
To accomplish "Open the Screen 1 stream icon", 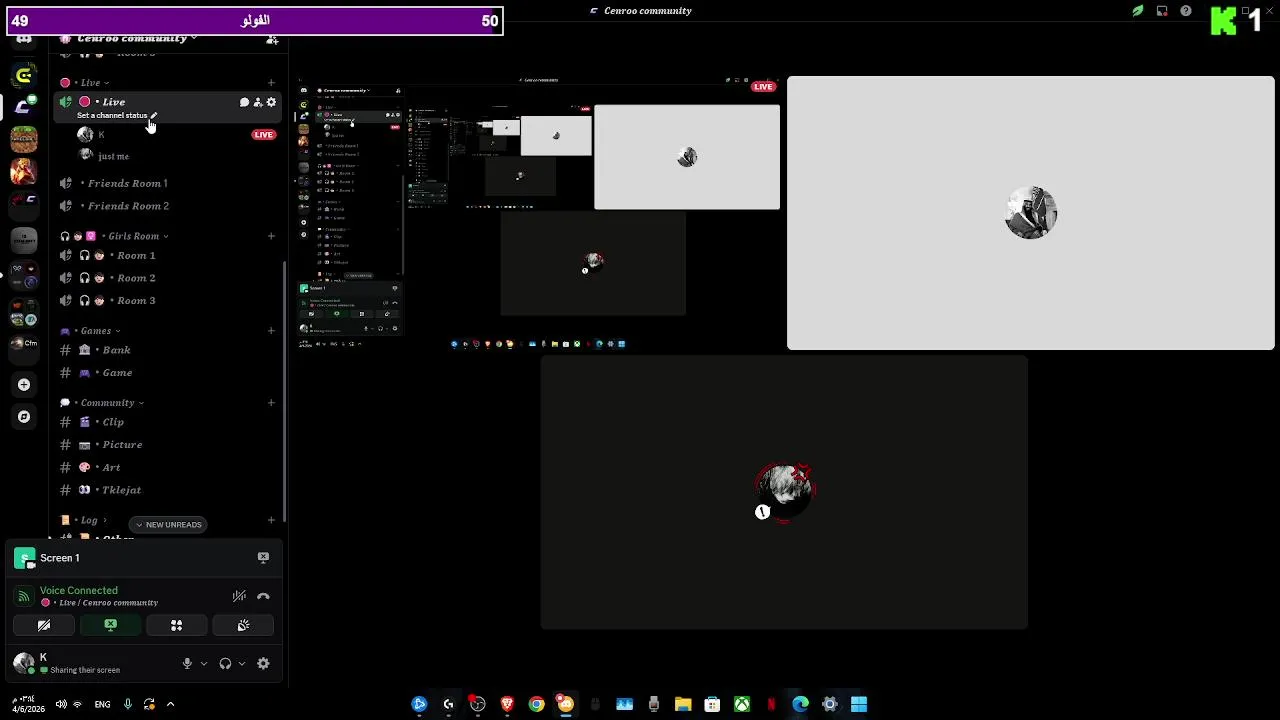I will [25, 558].
